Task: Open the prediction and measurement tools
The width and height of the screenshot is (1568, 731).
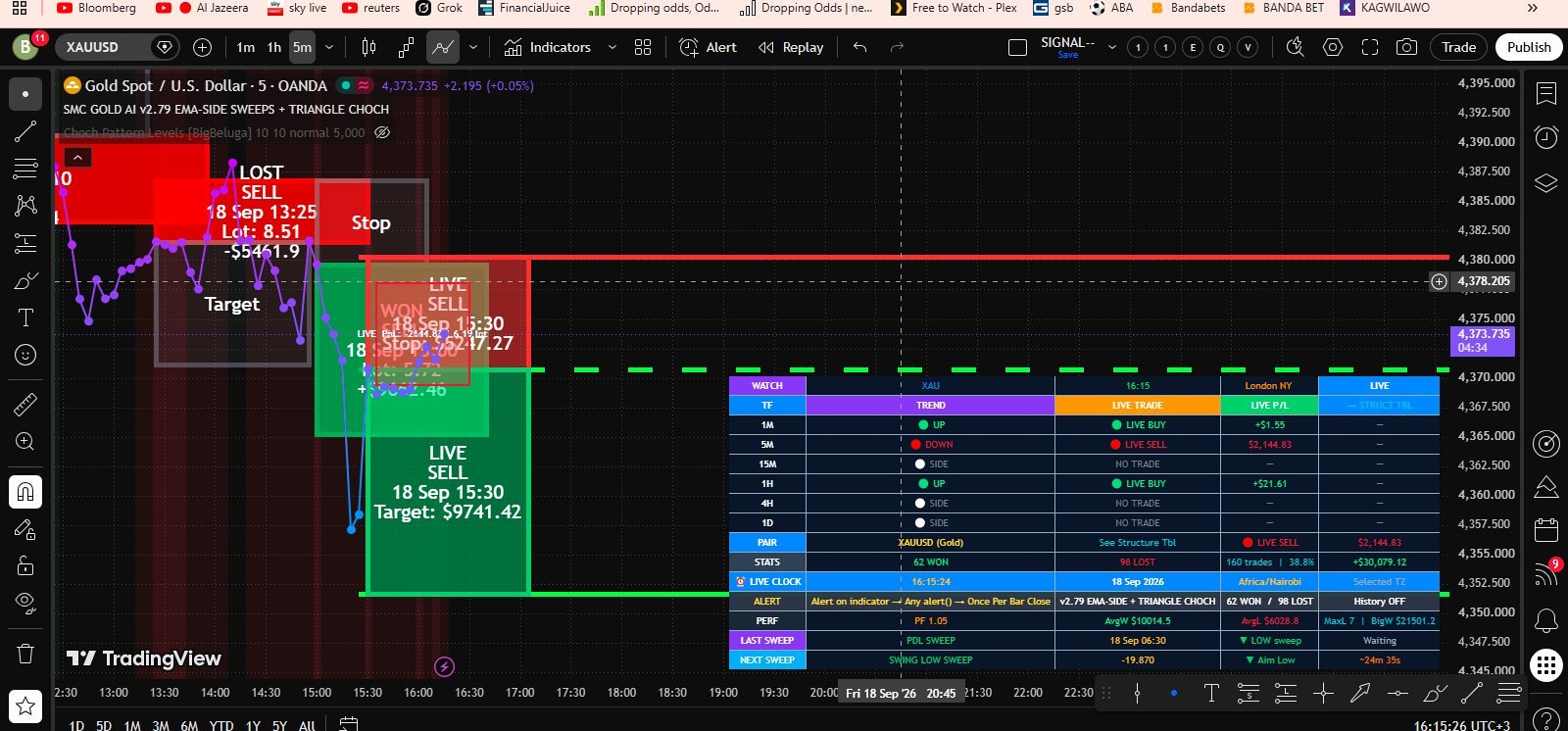Action: coord(25,243)
